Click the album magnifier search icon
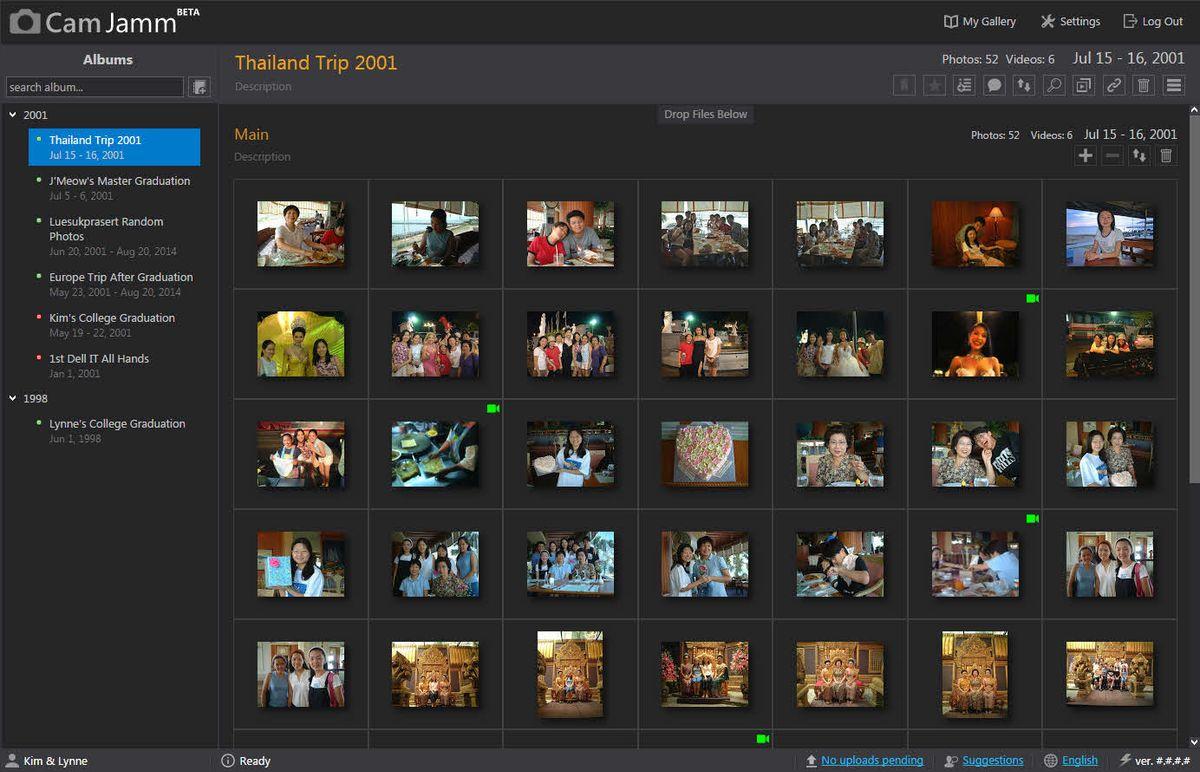 [x=1054, y=86]
